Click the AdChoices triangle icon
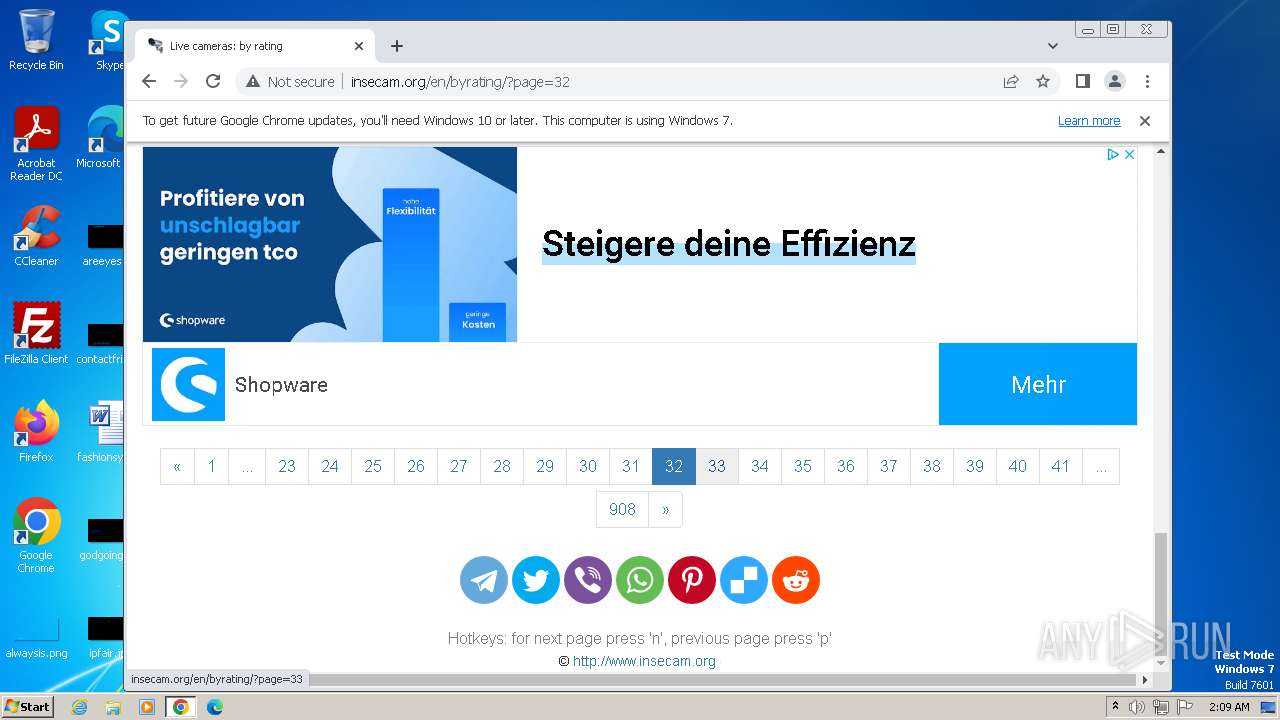 [1112, 154]
